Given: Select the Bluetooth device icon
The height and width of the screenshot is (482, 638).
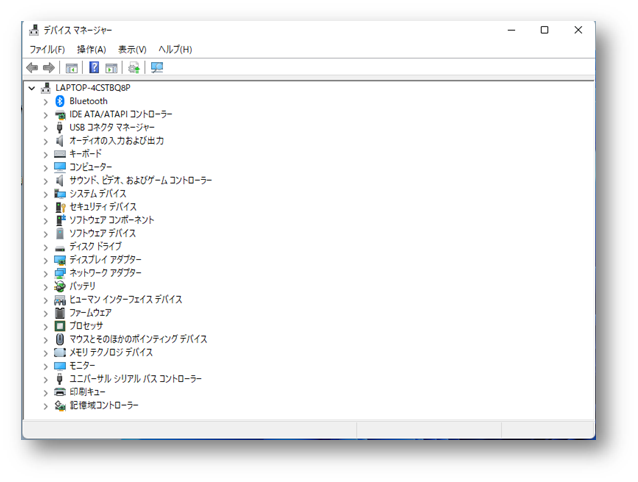Looking at the screenshot, I should click(60, 101).
